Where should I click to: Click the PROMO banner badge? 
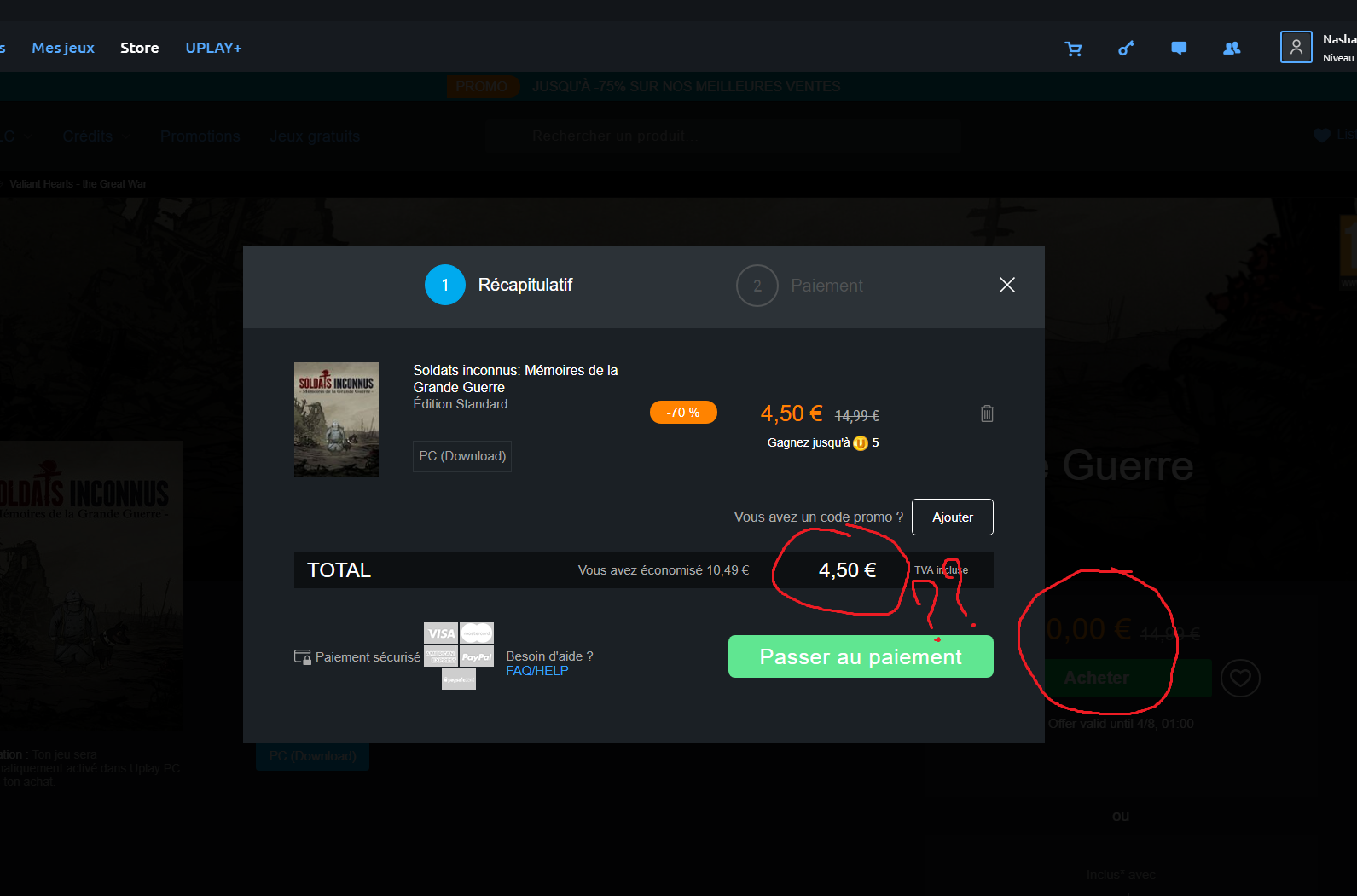pyautogui.click(x=482, y=86)
